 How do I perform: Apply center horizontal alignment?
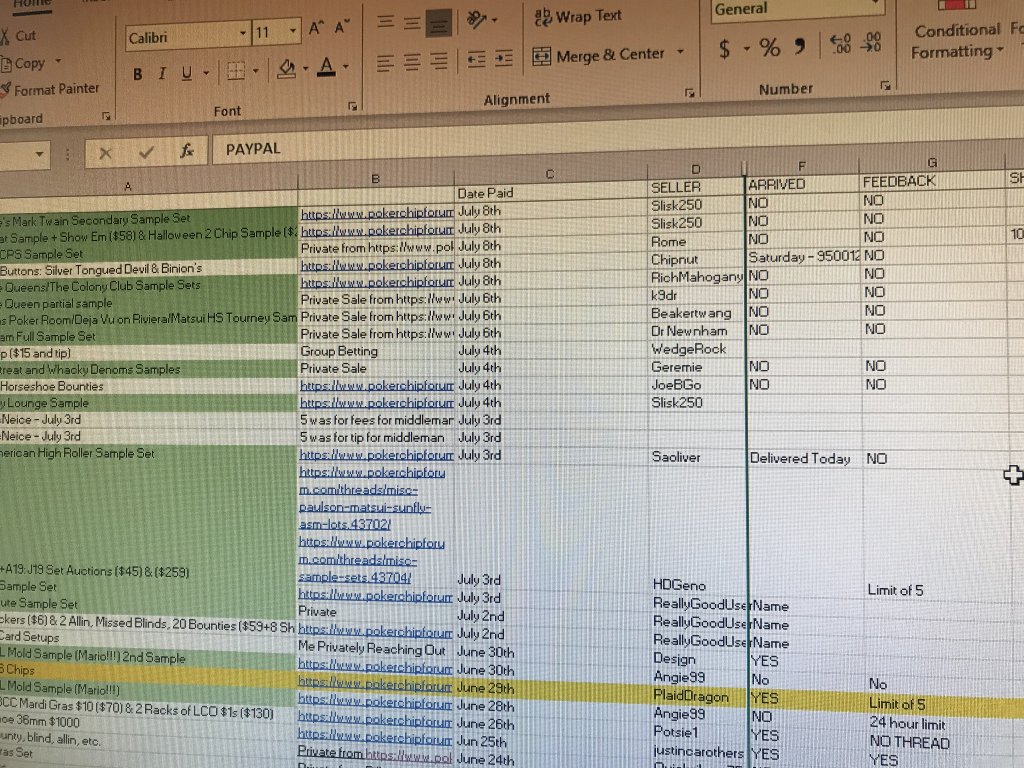tap(412, 62)
